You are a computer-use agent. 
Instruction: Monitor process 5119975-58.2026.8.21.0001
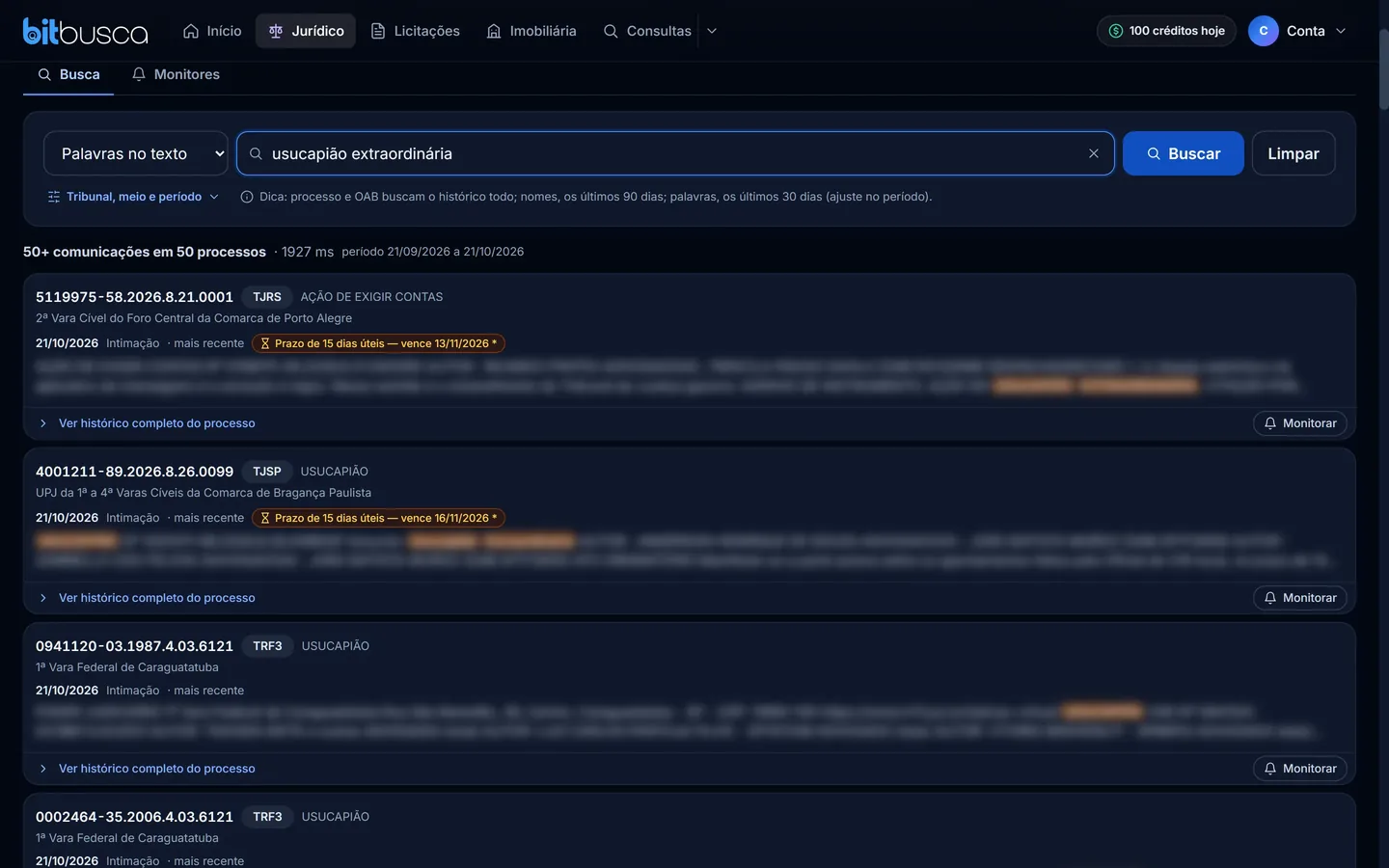pyautogui.click(x=1300, y=423)
